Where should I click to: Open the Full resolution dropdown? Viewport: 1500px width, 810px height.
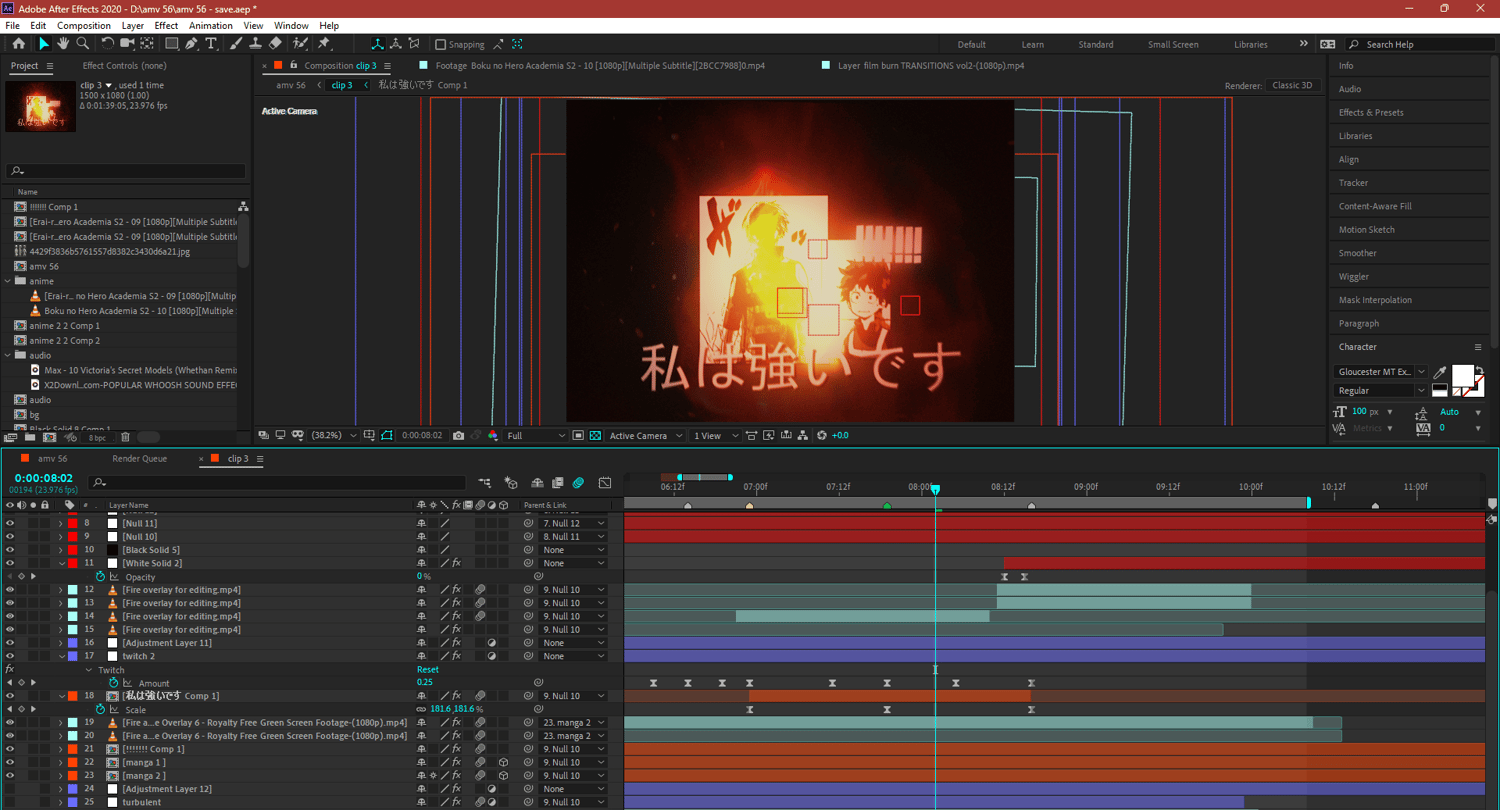[536, 436]
